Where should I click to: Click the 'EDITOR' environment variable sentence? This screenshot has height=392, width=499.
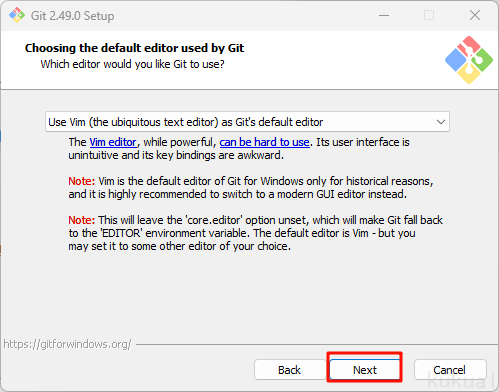(x=242, y=233)
